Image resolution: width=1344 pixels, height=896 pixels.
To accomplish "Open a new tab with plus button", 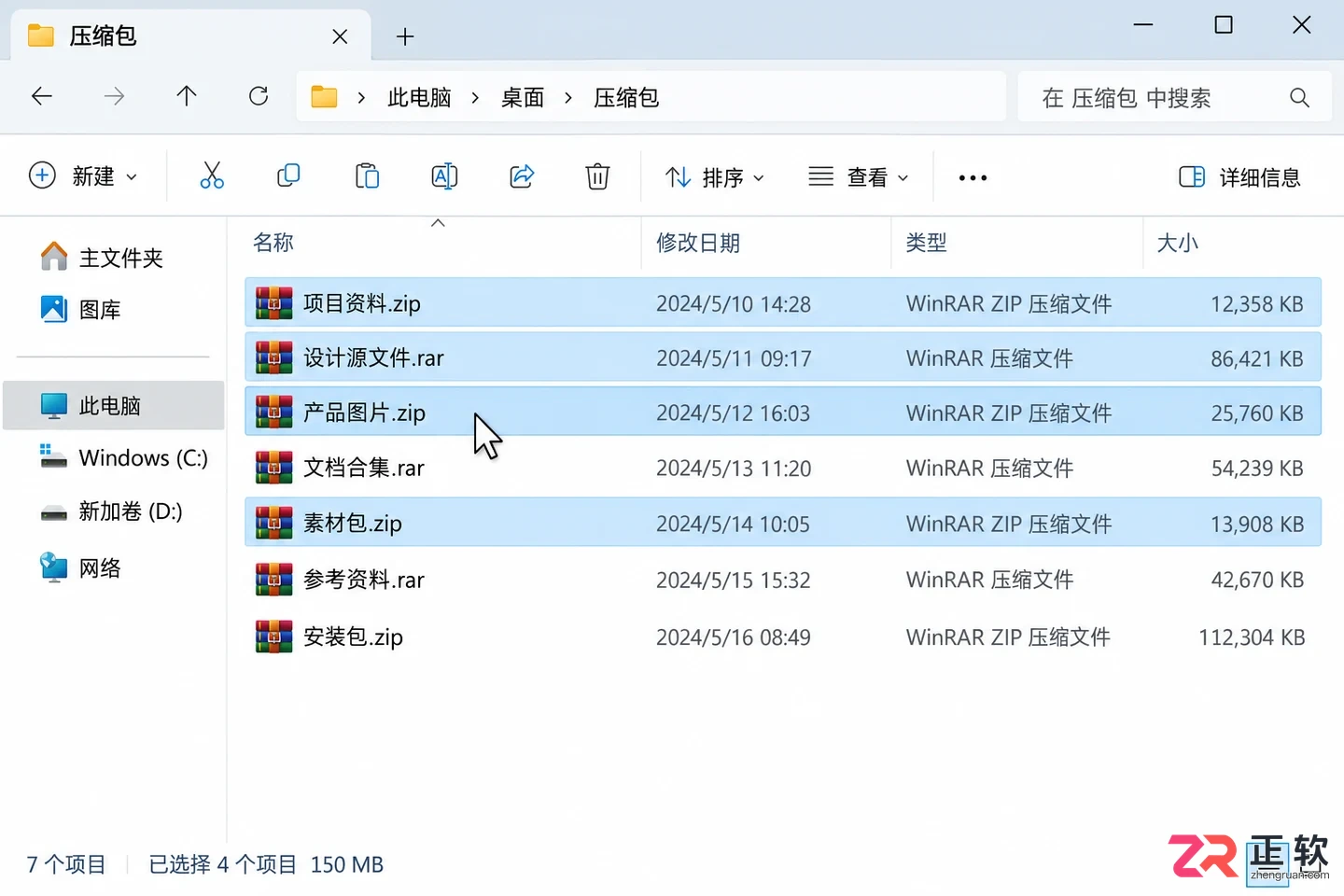I will 405,36.
